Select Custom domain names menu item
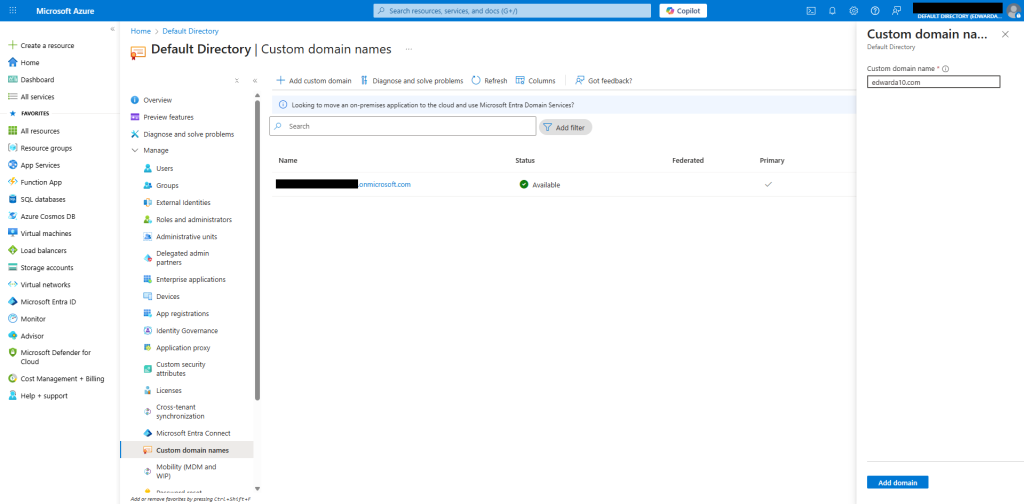1024x504 pixels. point(187,450)
